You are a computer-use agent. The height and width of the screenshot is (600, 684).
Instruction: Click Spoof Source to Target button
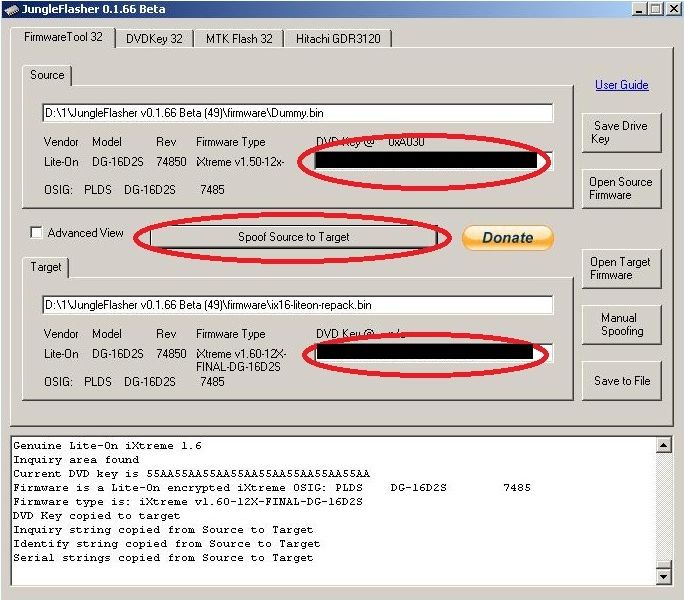293,237
